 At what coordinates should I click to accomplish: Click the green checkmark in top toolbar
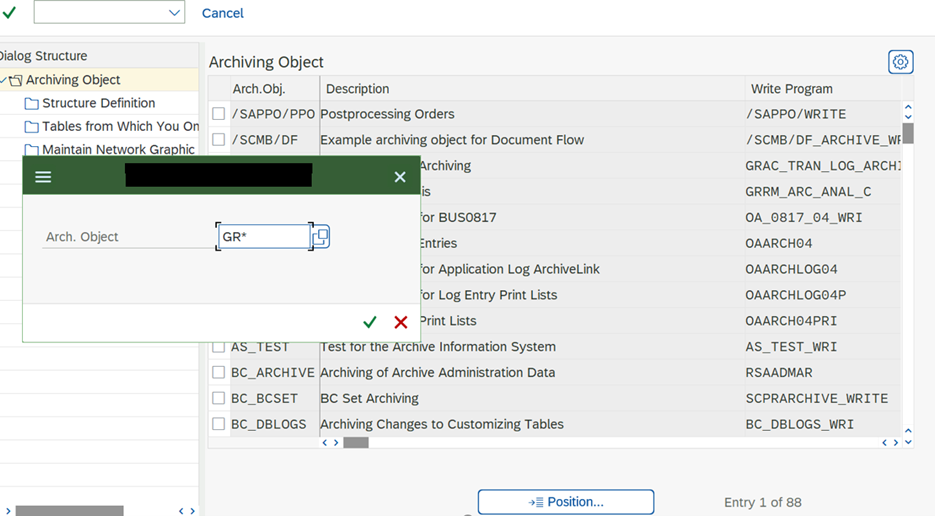click(9, 13)
